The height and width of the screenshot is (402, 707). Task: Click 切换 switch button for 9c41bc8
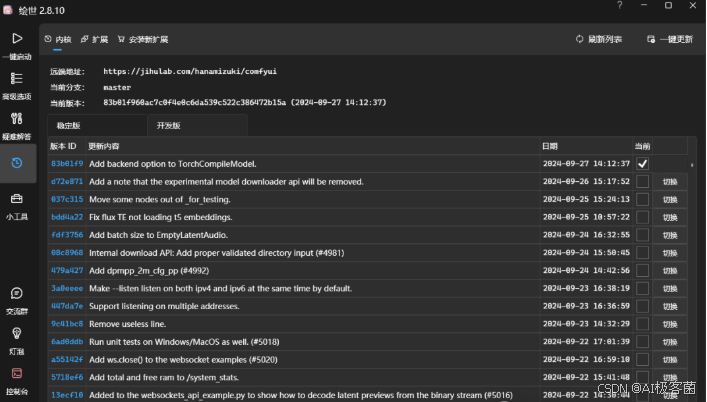click(670, 324)
